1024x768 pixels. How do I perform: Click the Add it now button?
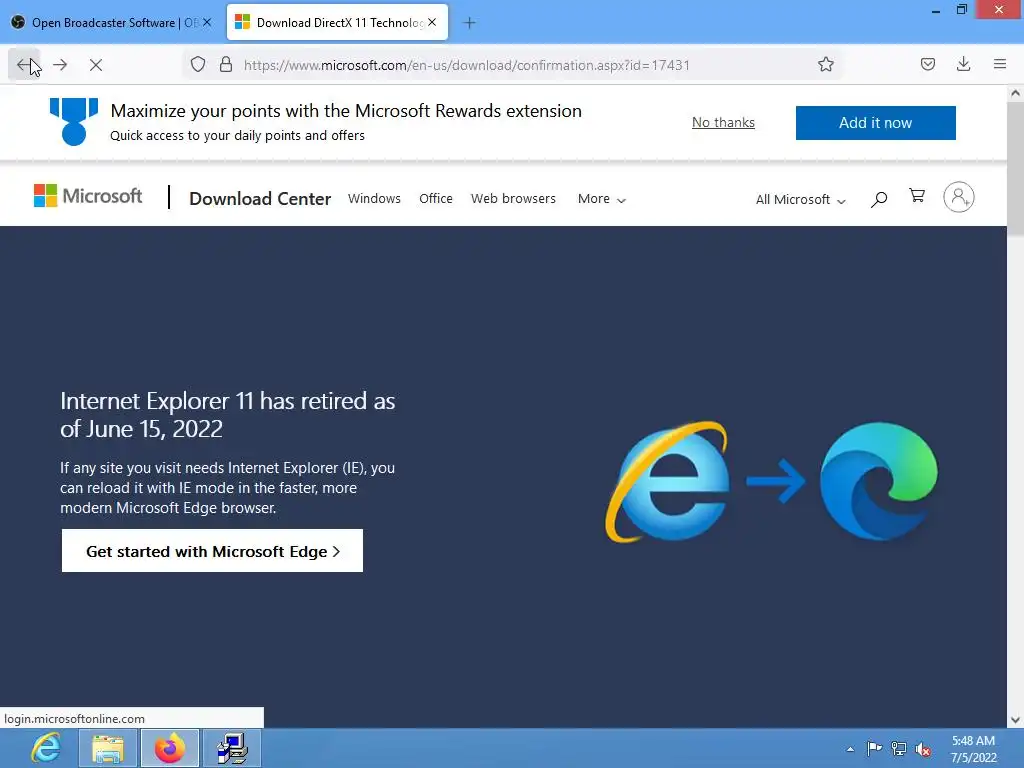(x=875, y=123)
